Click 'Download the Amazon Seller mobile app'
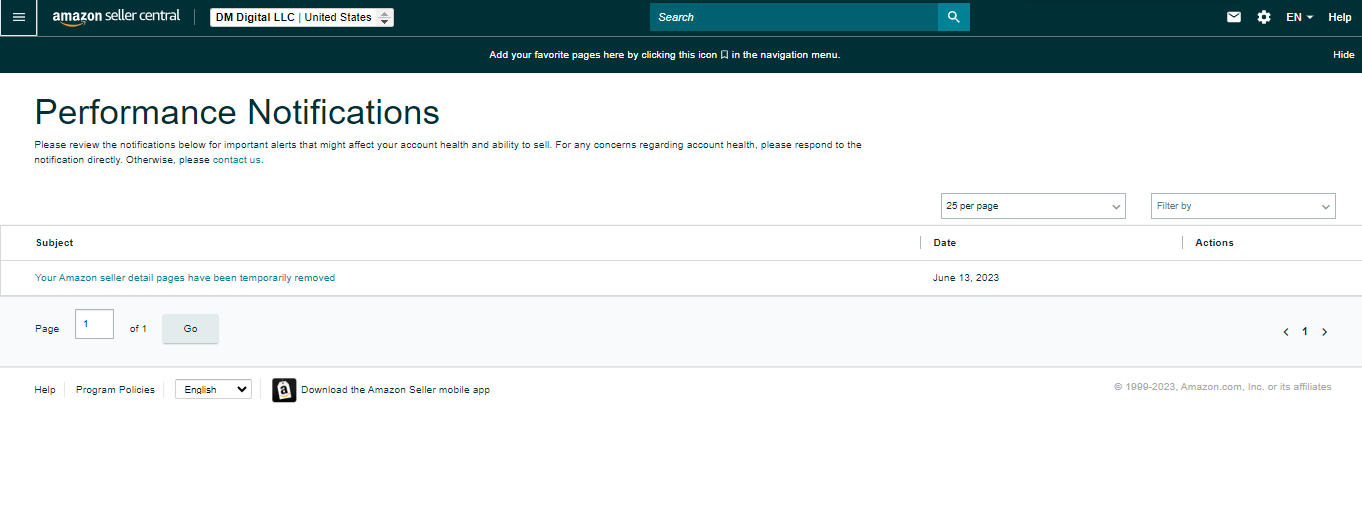The image size is (1362, 515). [395, 390]
